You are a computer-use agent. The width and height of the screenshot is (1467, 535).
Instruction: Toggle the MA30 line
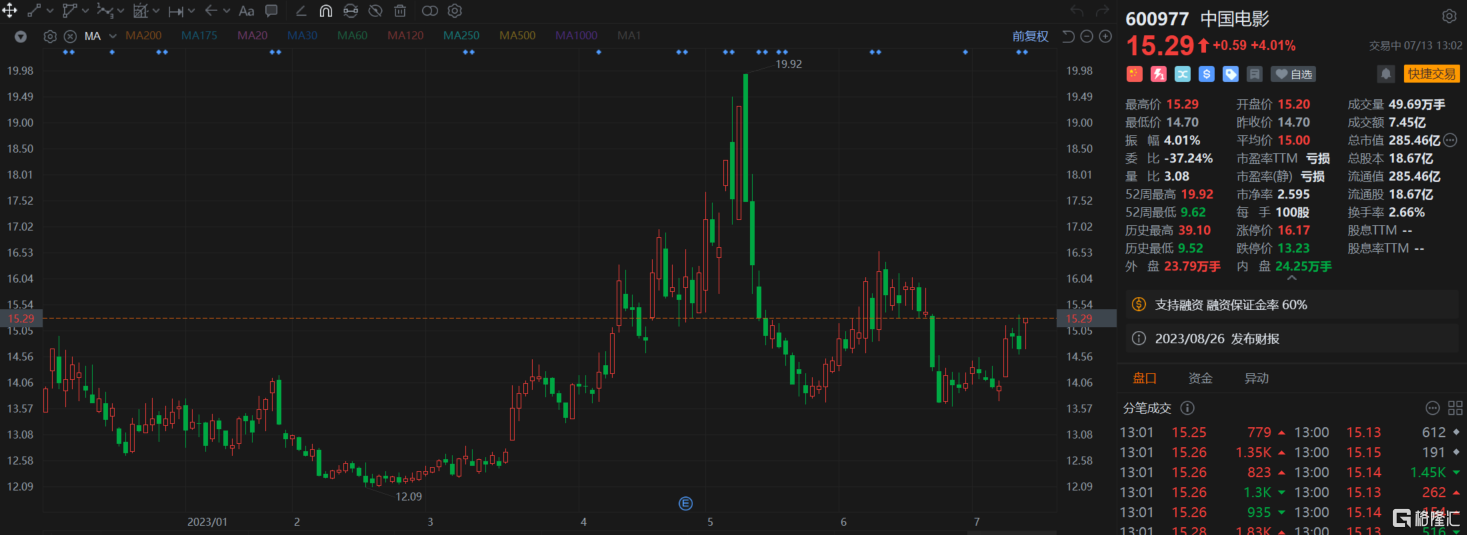(x=302, y=36)
